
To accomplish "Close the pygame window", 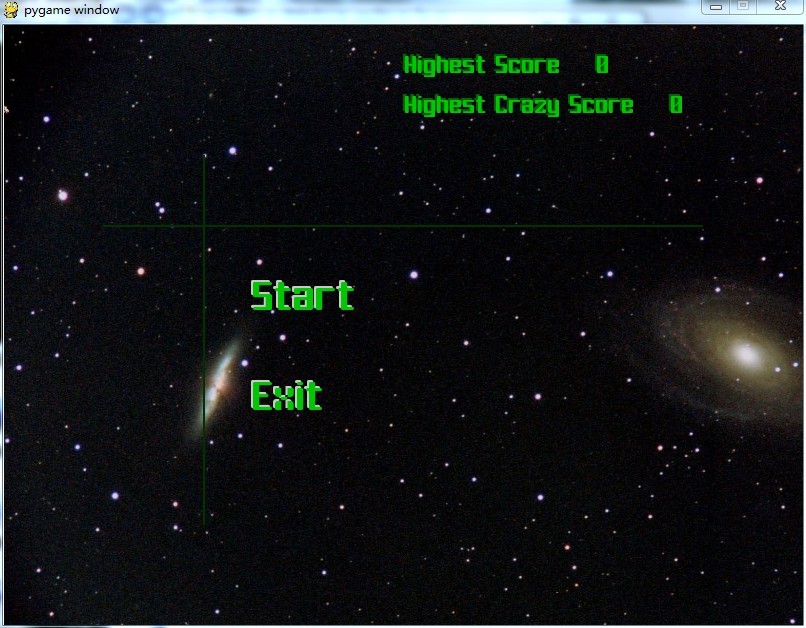I will tap(780, 6).
